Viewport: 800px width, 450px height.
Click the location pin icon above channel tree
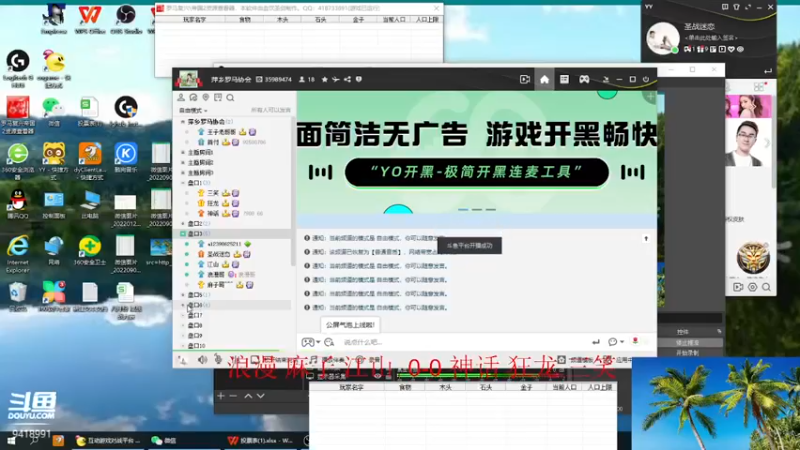click(x=206, y=97)
